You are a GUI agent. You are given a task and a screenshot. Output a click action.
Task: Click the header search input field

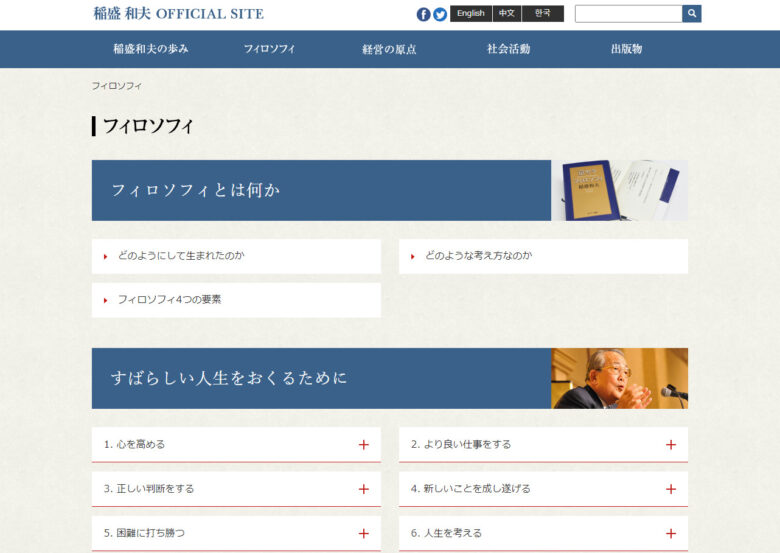tap(629, 14)
